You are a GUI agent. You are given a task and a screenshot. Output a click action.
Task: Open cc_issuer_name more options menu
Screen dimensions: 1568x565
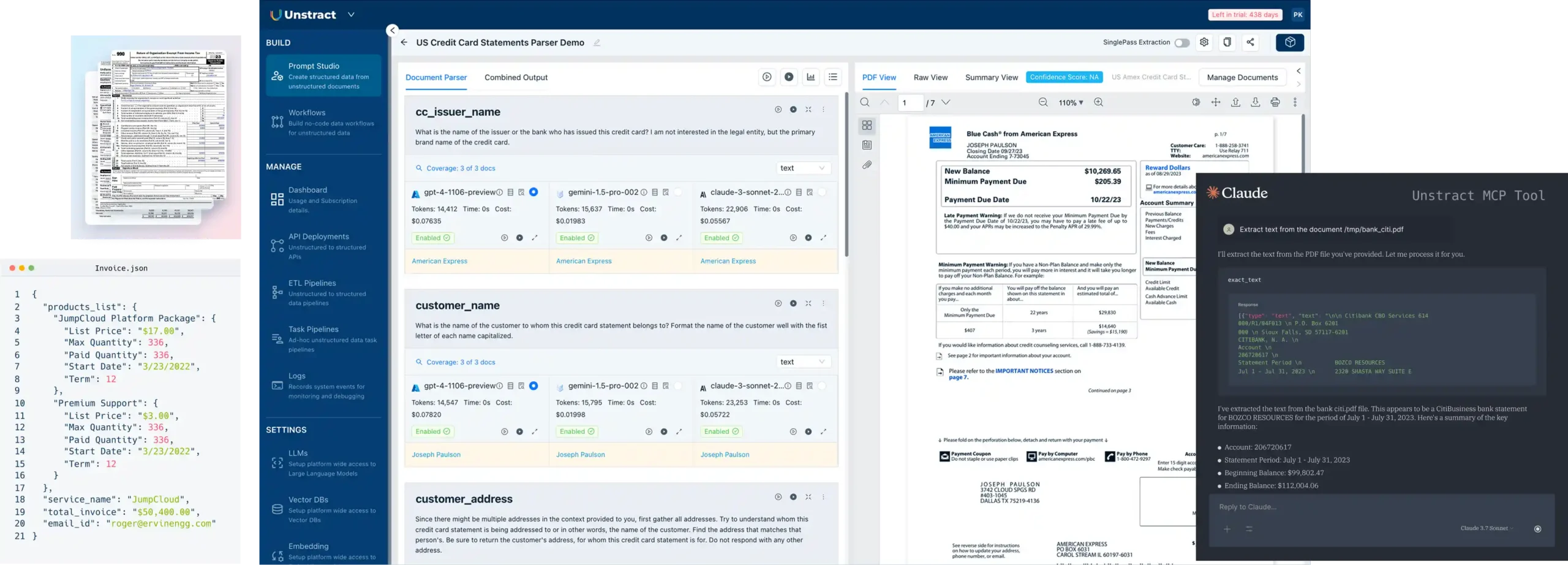823,110
